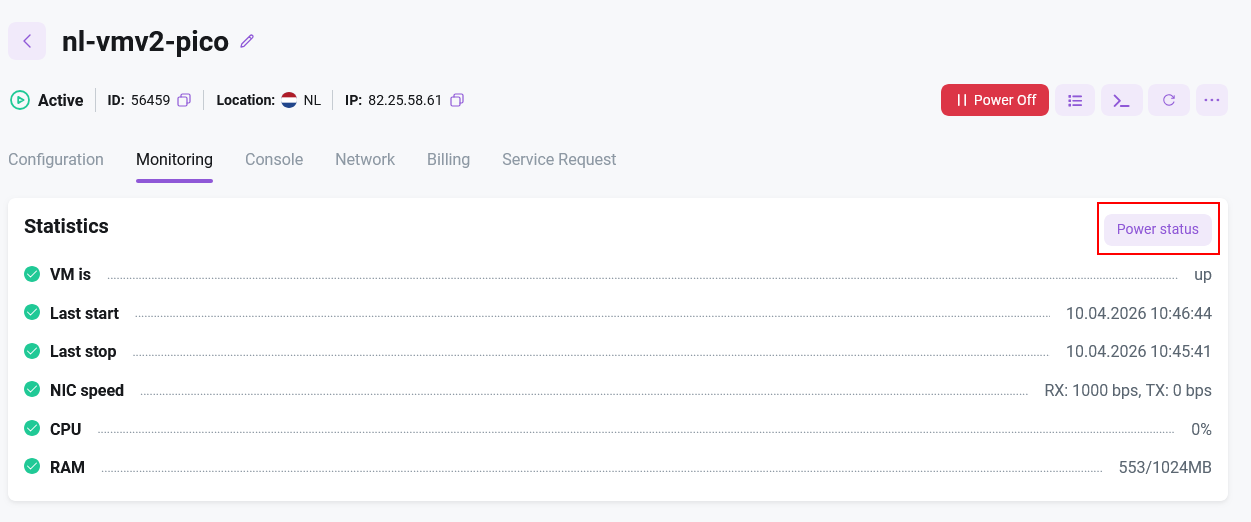Switch to Service Request tab

(559, 159)
